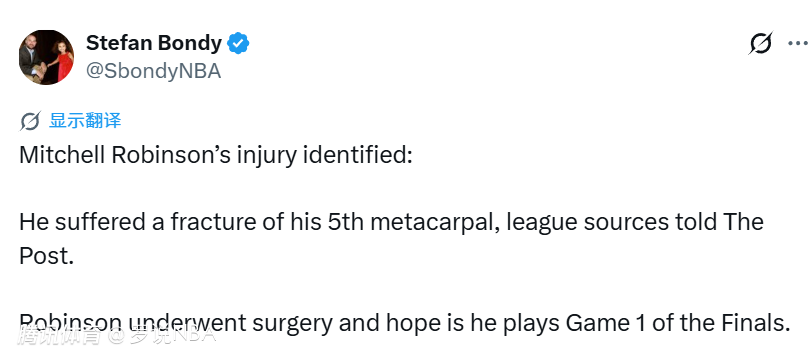Open the three-dot more options menu
Viewport: 812px width, 360px height.
(798, 44)
